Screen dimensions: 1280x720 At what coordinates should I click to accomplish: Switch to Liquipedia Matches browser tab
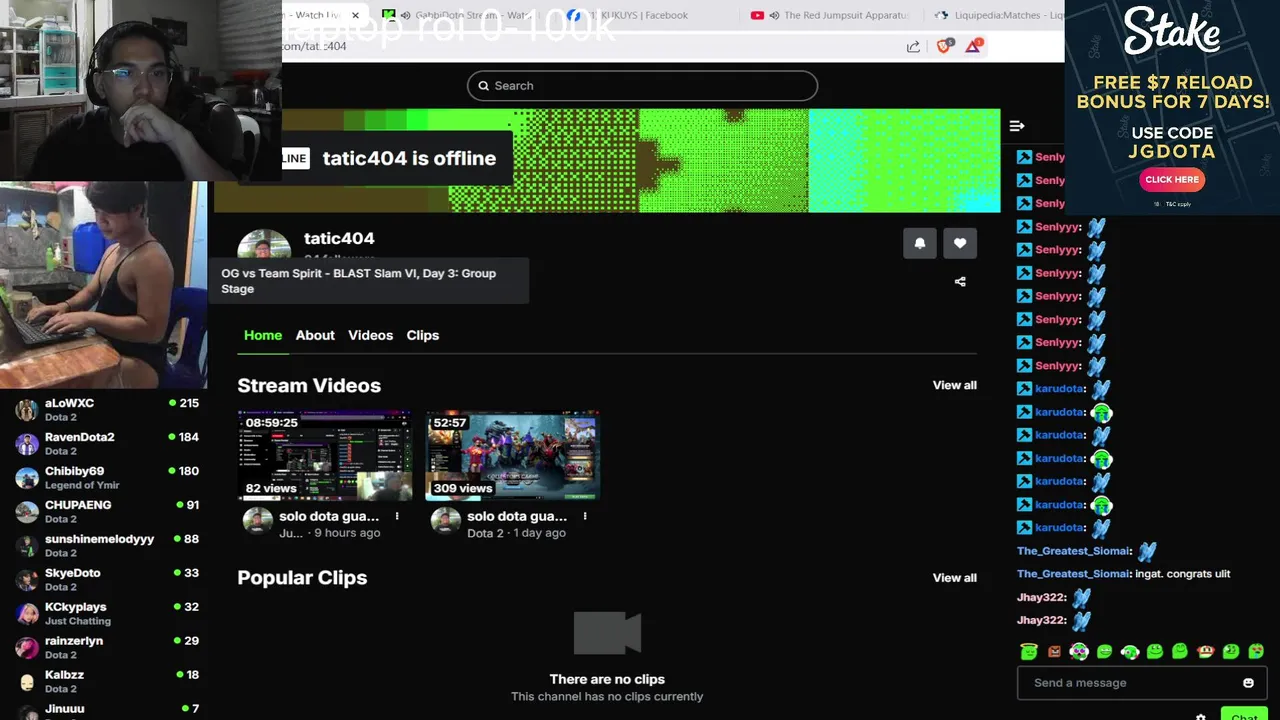click(x=996, y=15)
